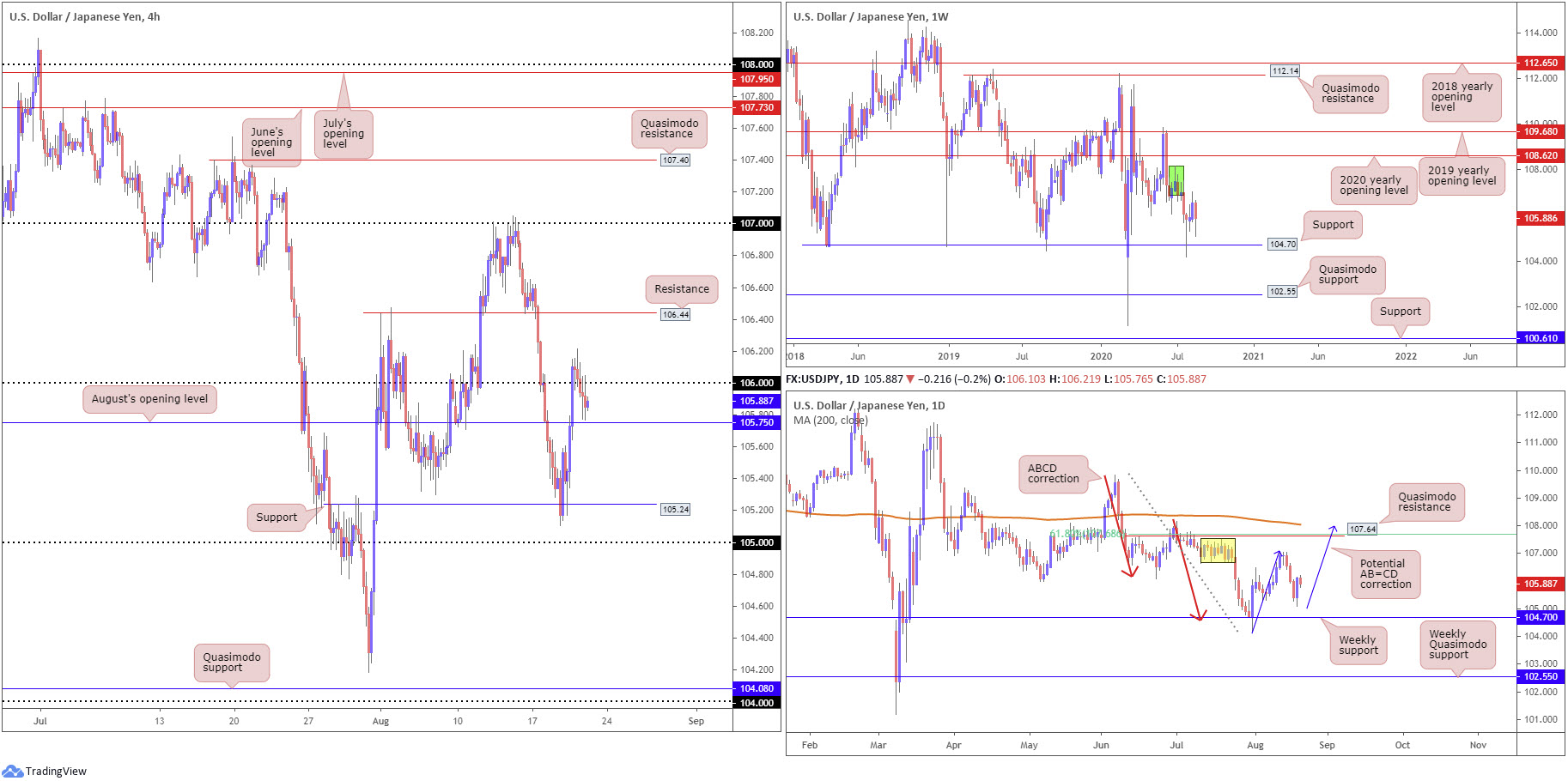Click the 104.70 label on weekly chart
The width and height of the screenshot is (1568, 781).
1283,245
